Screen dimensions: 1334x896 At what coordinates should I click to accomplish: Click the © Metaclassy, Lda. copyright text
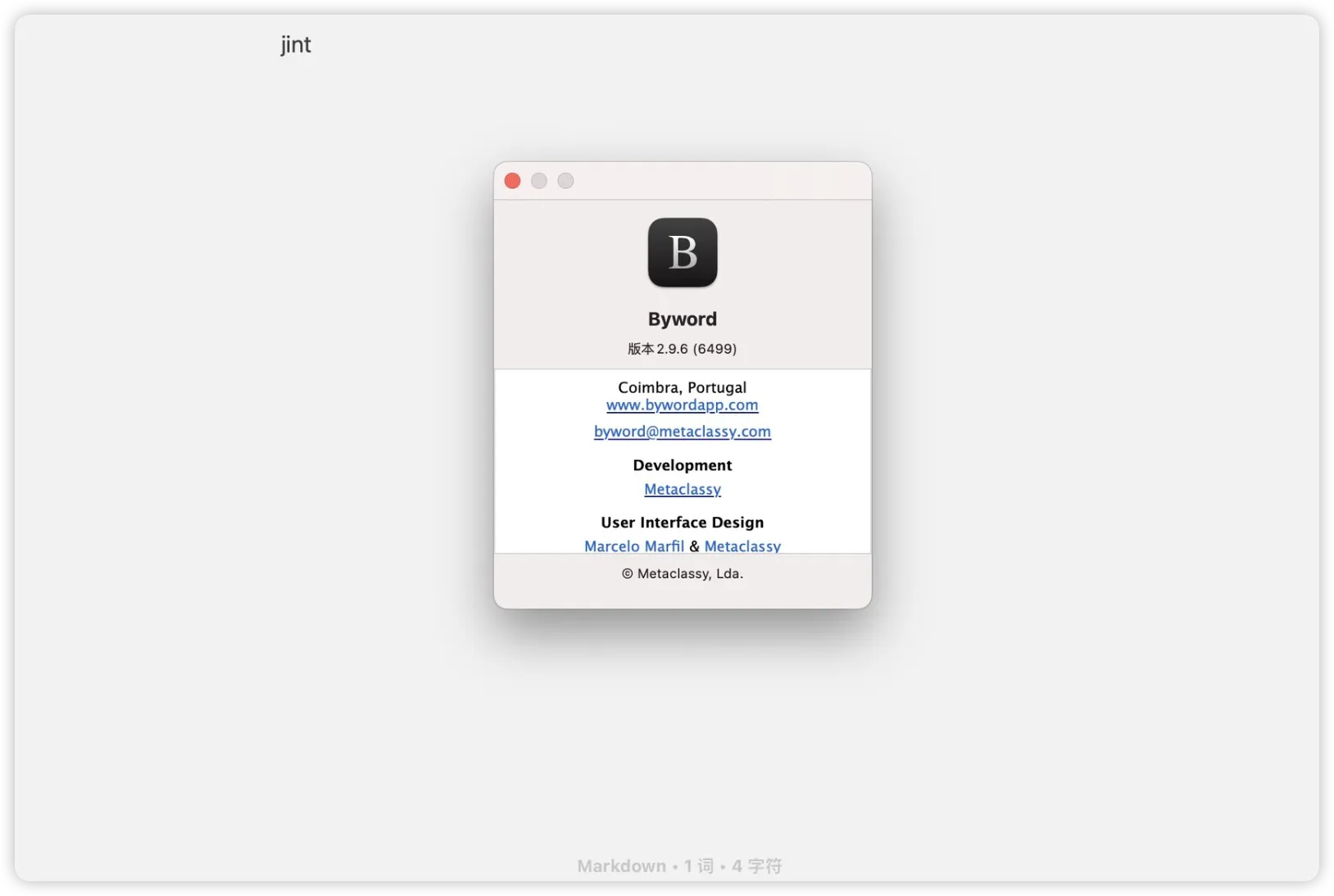click(683, 573)
